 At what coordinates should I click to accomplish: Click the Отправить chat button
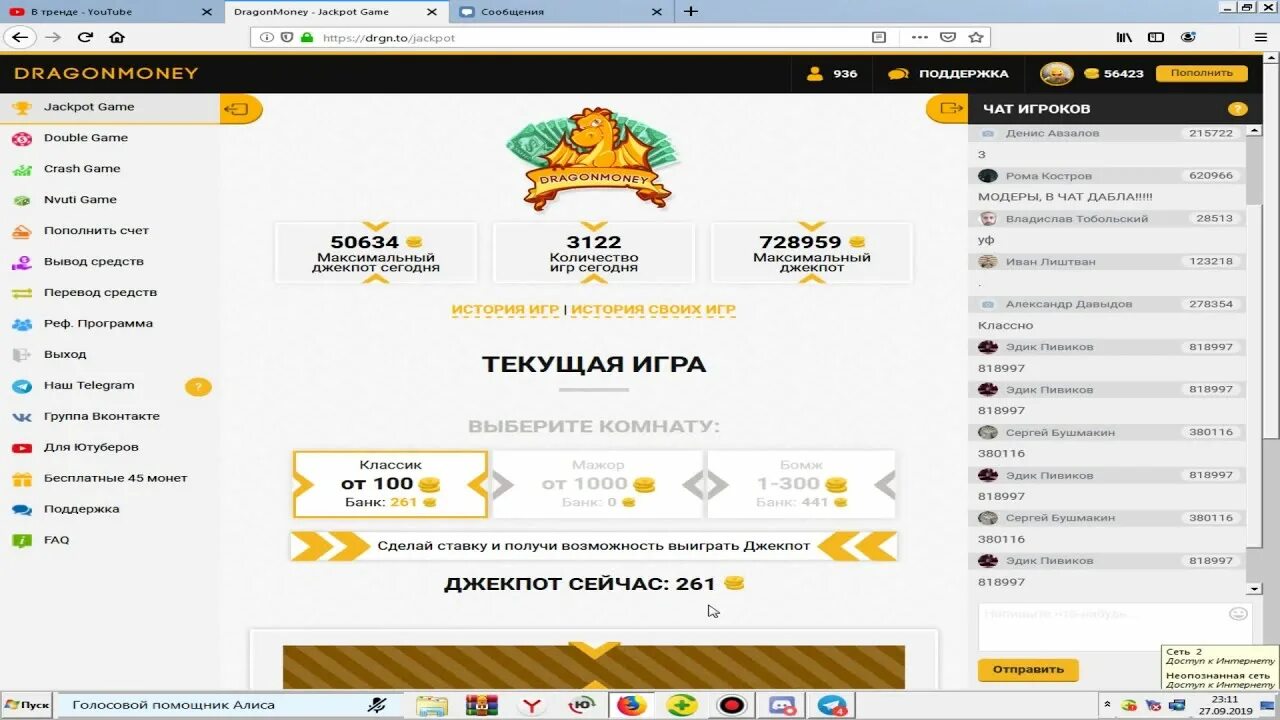[1028, 670]
